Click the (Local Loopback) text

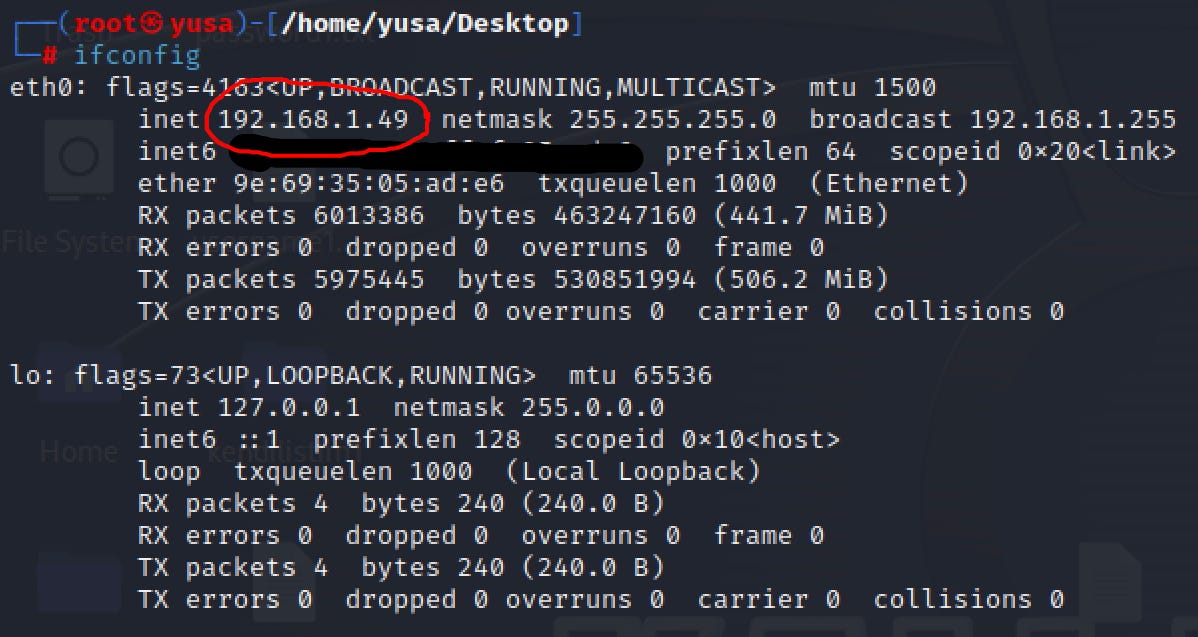pos(633,471)
